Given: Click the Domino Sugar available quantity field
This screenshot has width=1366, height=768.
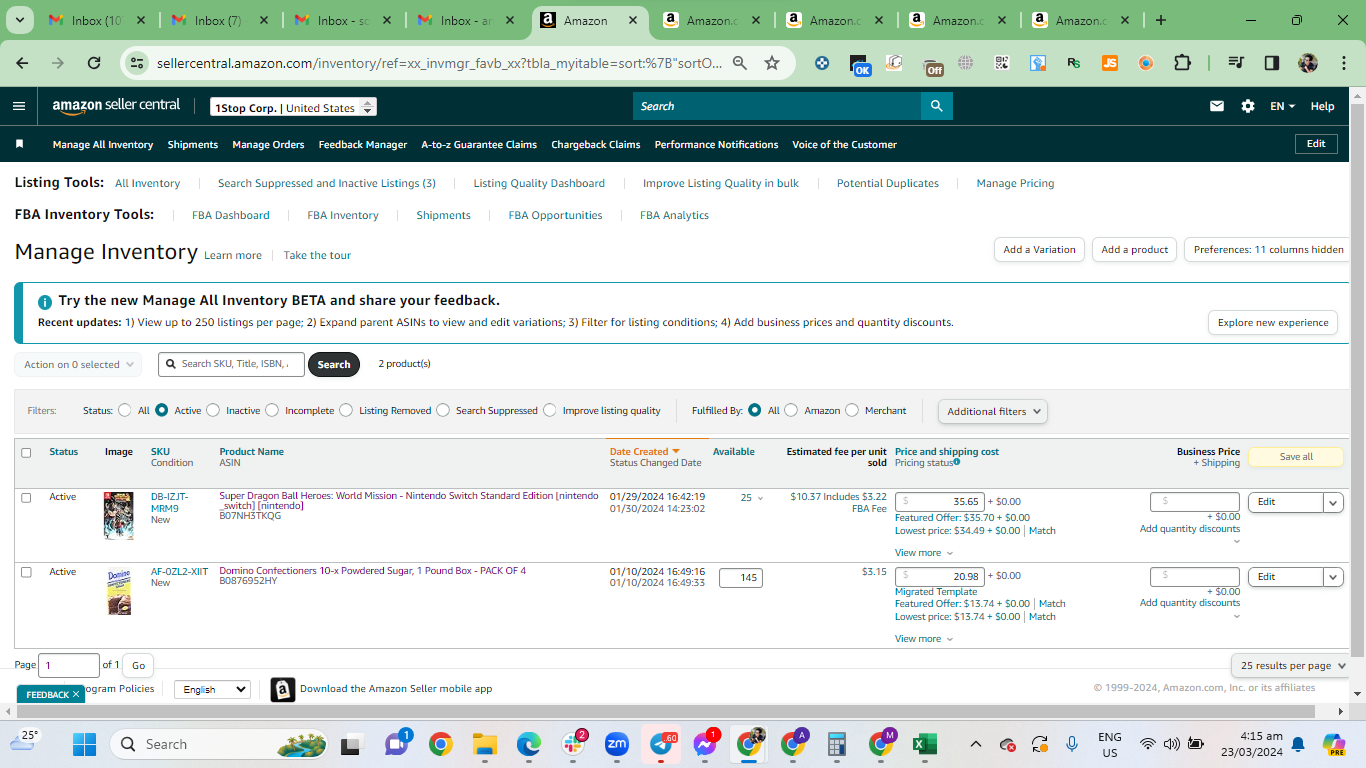Looking at the screenshot, I should (741, 577).
